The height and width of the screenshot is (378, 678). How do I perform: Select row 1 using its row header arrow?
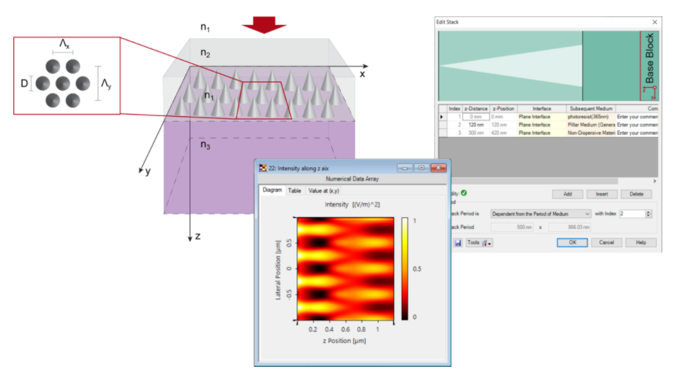tap(442, 117)
